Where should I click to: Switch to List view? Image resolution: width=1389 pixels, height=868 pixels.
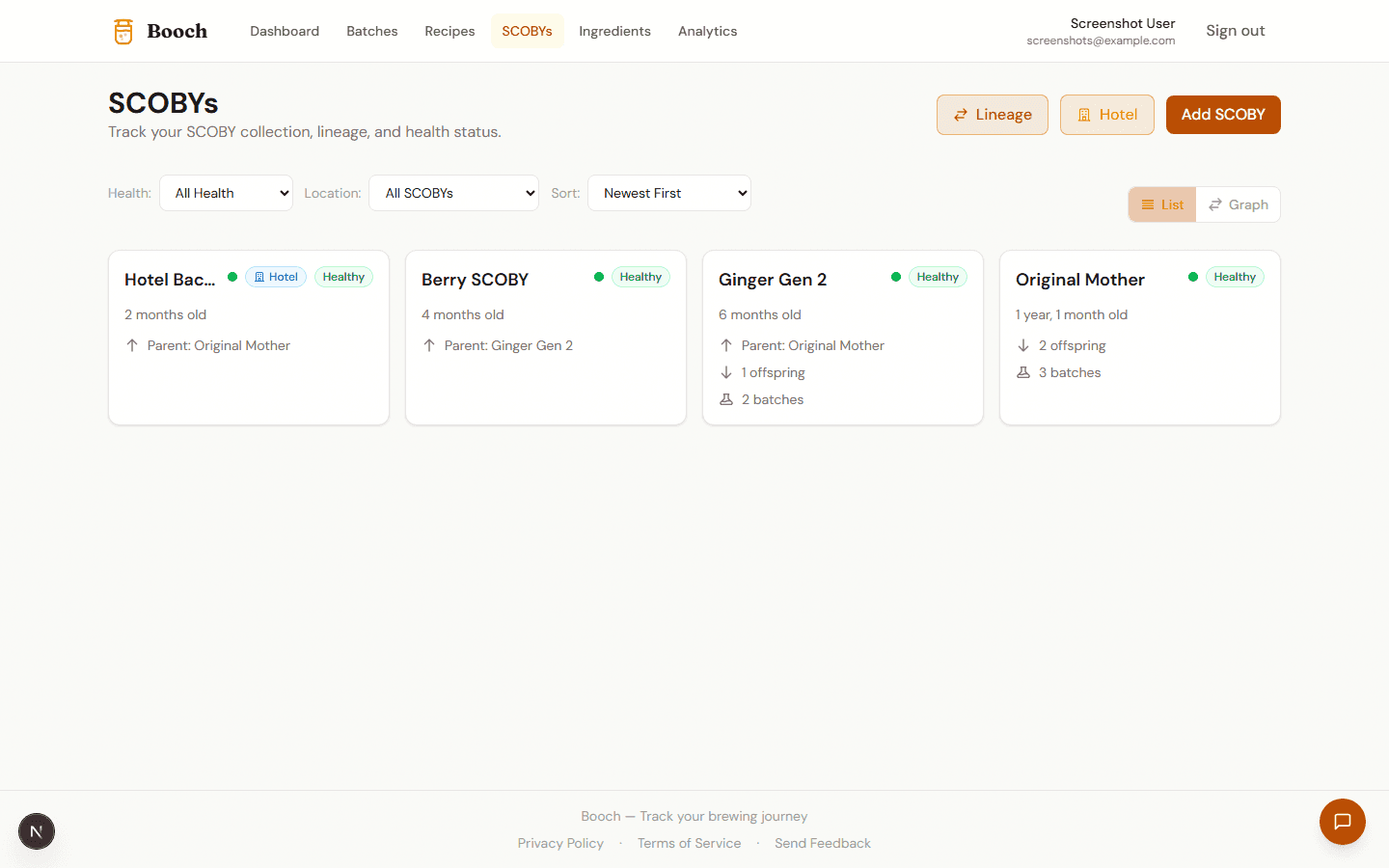pos(1162,204)
